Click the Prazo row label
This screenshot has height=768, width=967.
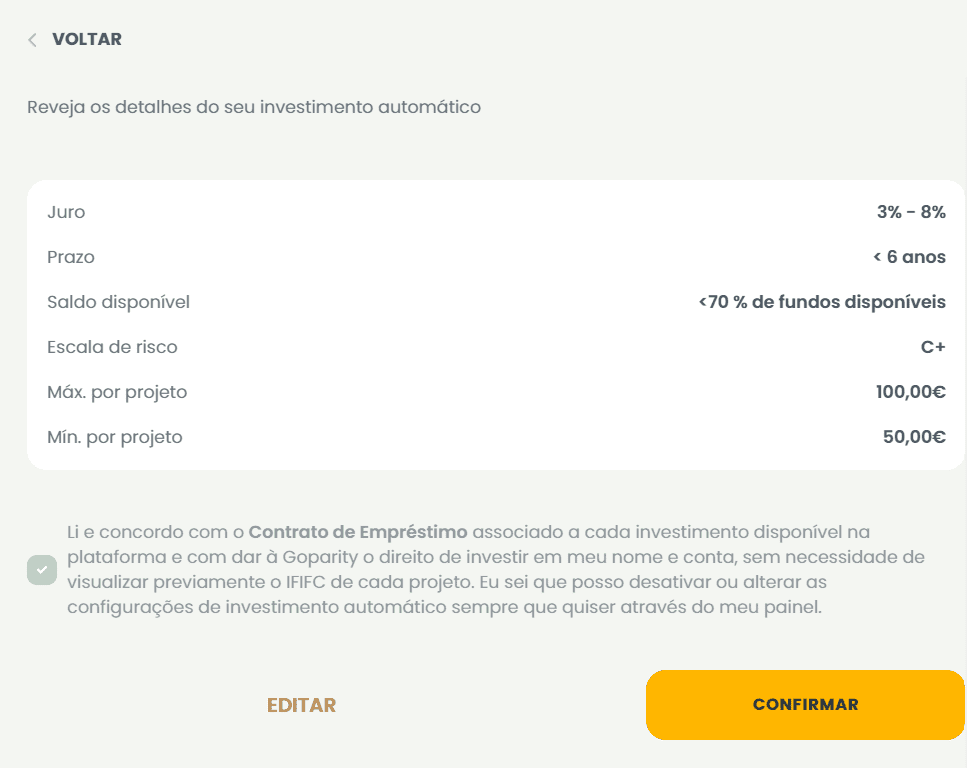pyautogui.click(x=71, y=257)
